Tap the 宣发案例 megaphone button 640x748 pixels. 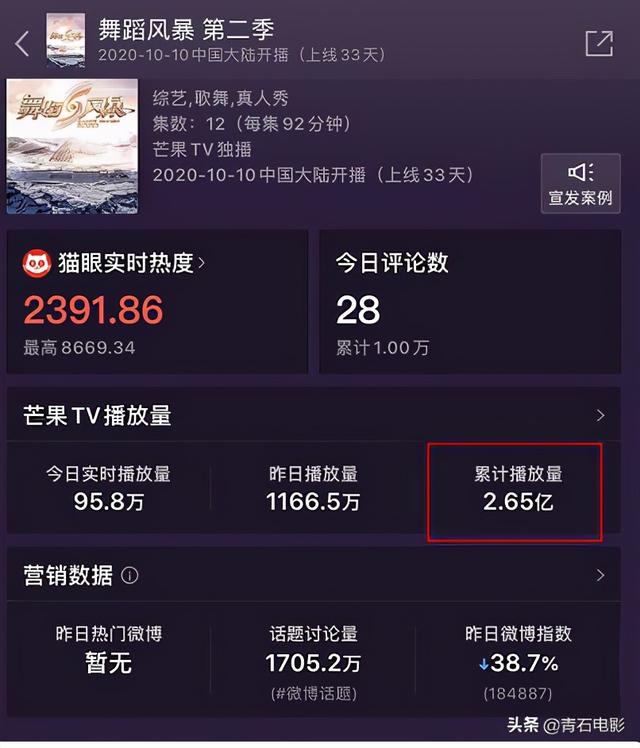(580, 184)
